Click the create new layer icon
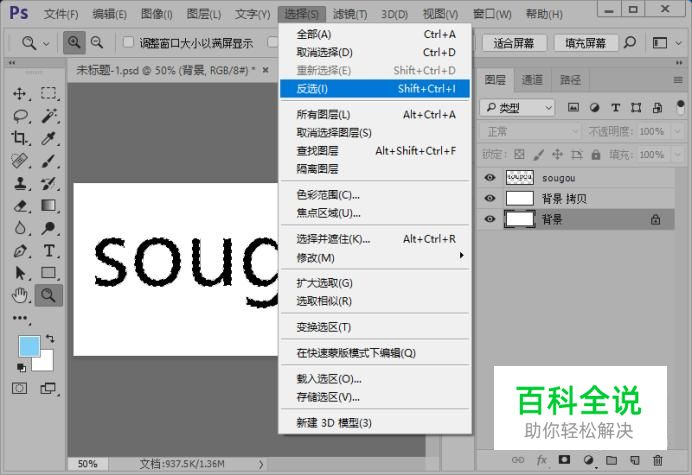Screen dimensions: 692x475 pos(635,460)
